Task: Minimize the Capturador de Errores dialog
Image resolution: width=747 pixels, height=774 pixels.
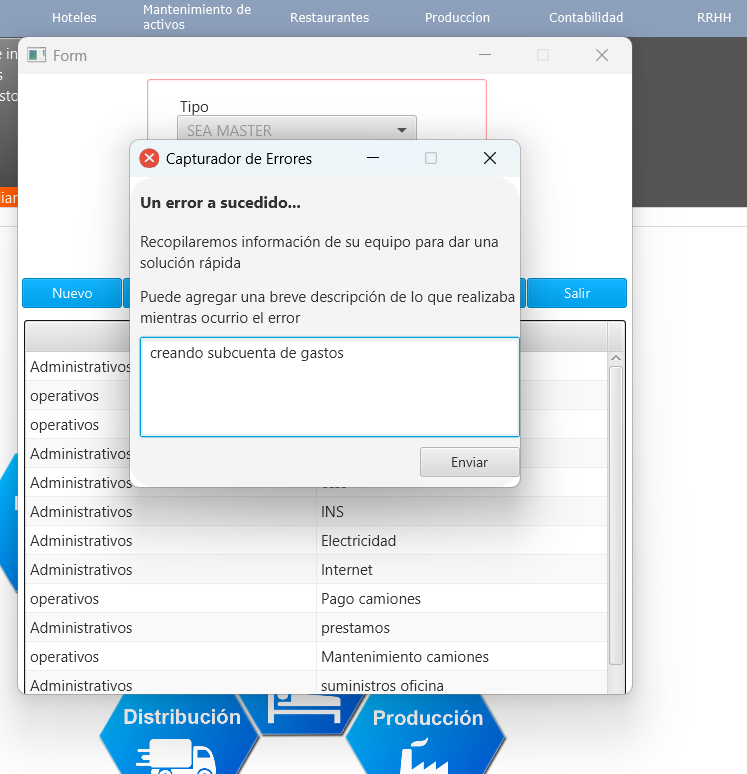Action: pos(373,158)
